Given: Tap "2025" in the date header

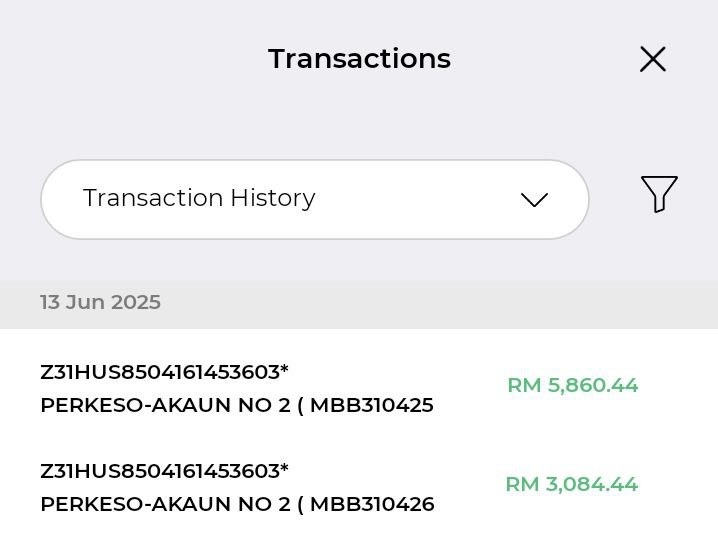Looking at the screenshot, I should click(136, 303).
